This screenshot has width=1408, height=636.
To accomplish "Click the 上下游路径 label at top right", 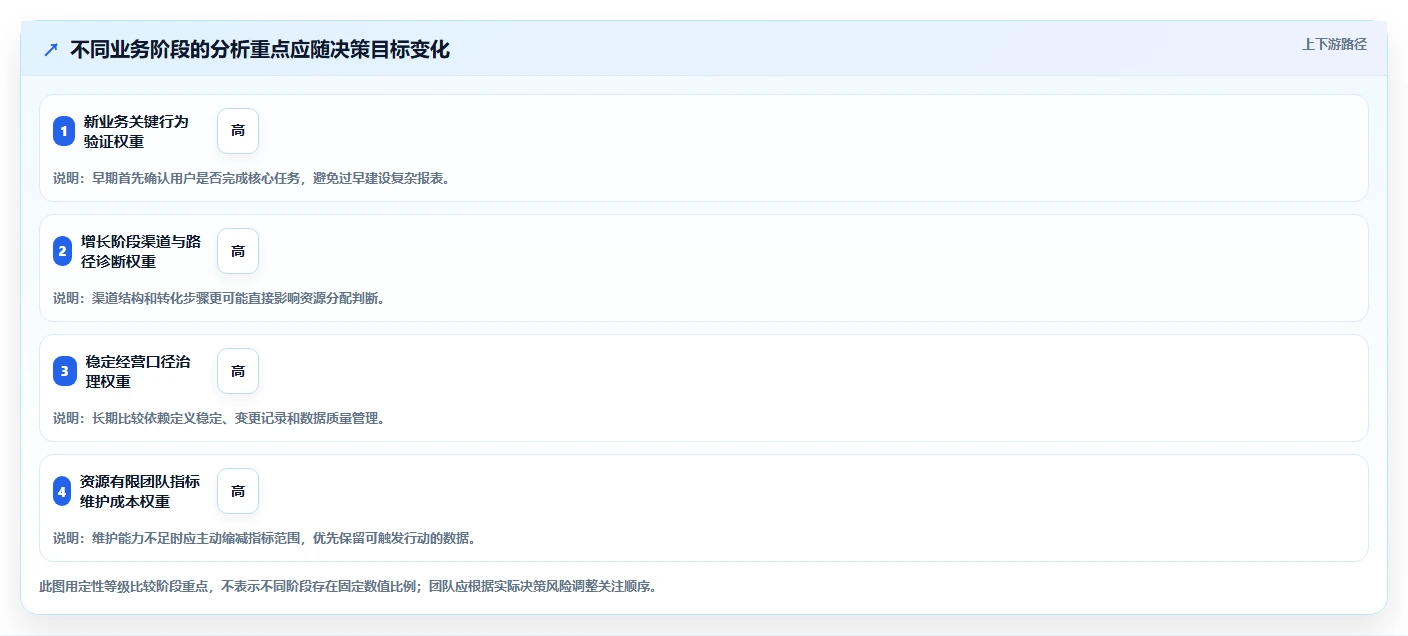I will click(x=1334, y=45).
